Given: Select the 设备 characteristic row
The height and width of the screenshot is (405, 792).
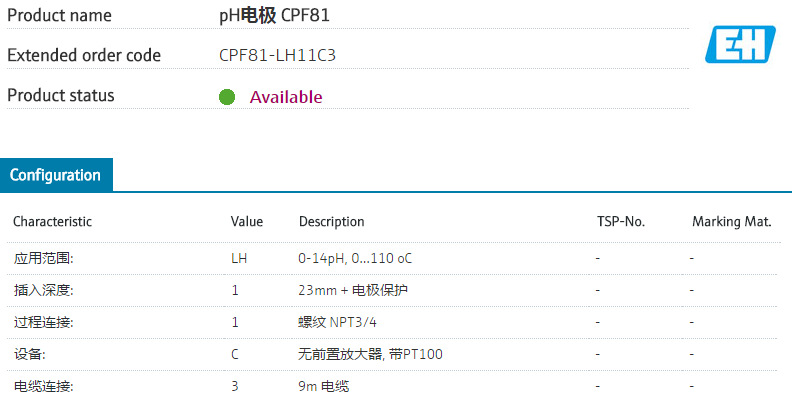Looking at the screenshot, I should [30, 354].
